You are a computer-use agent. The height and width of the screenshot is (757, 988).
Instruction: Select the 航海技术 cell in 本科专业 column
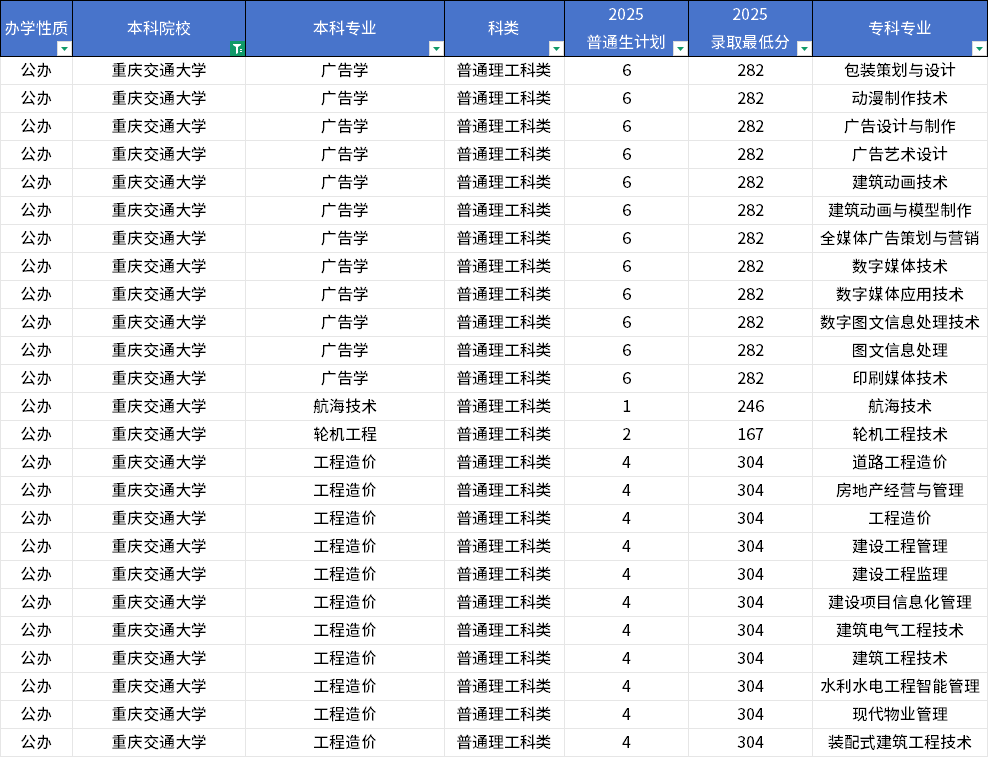tap(344, 406)
